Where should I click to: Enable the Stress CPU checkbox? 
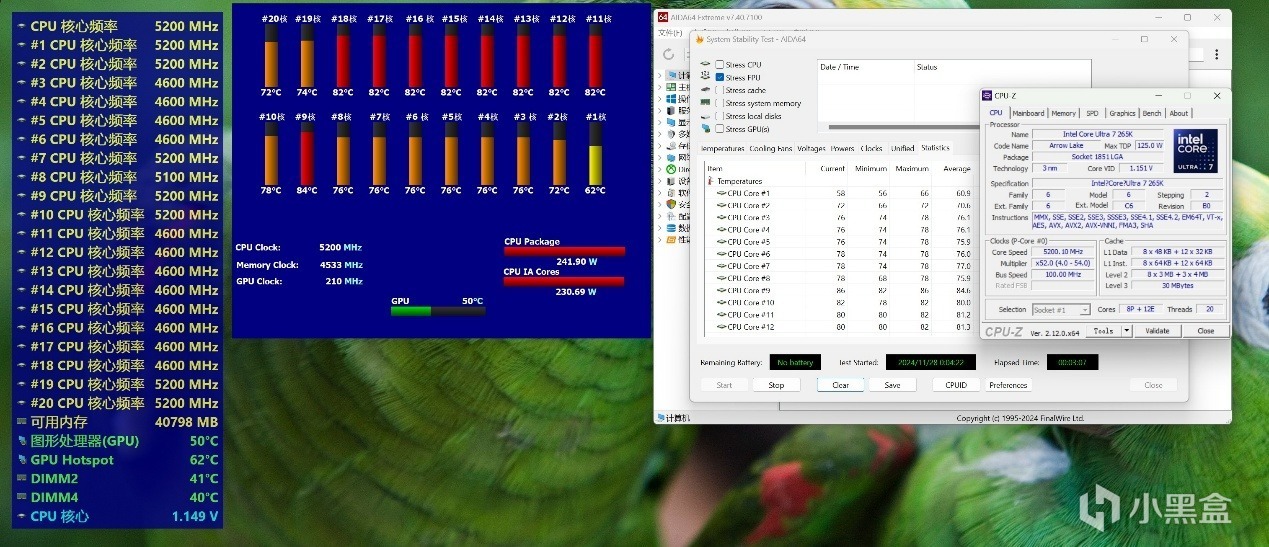click(x=719, y=64)
